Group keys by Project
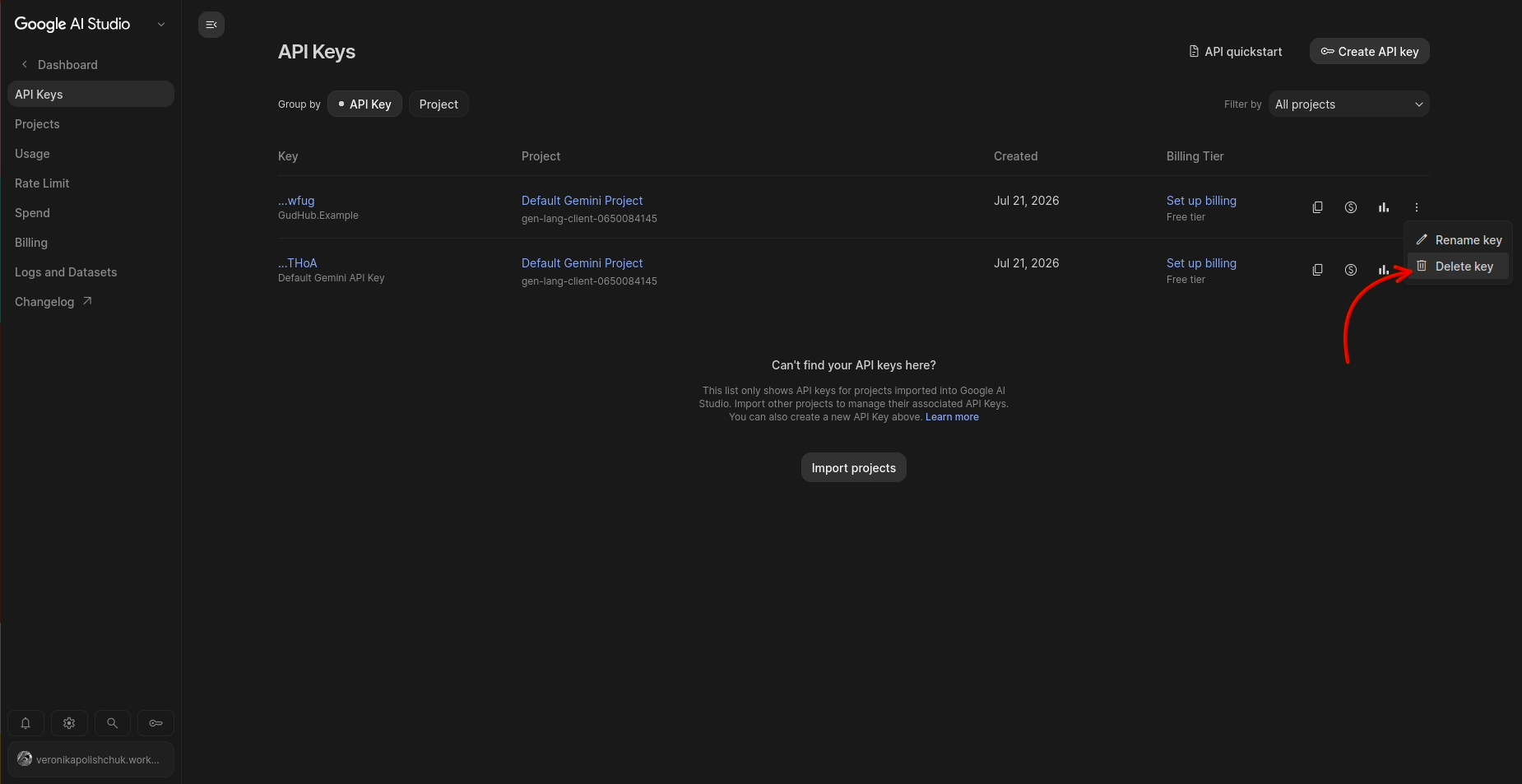 439,104
